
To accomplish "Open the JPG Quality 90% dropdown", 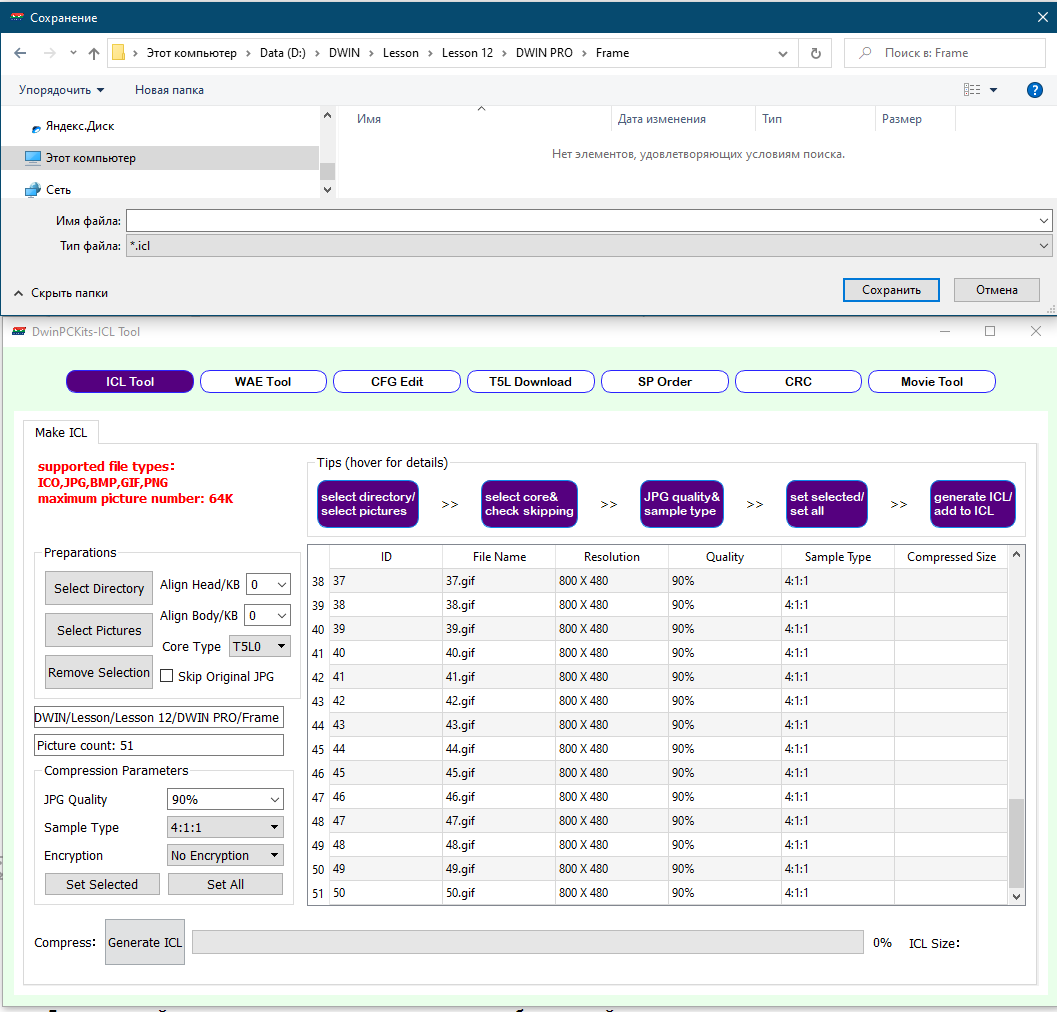I will tap(225, 800).
